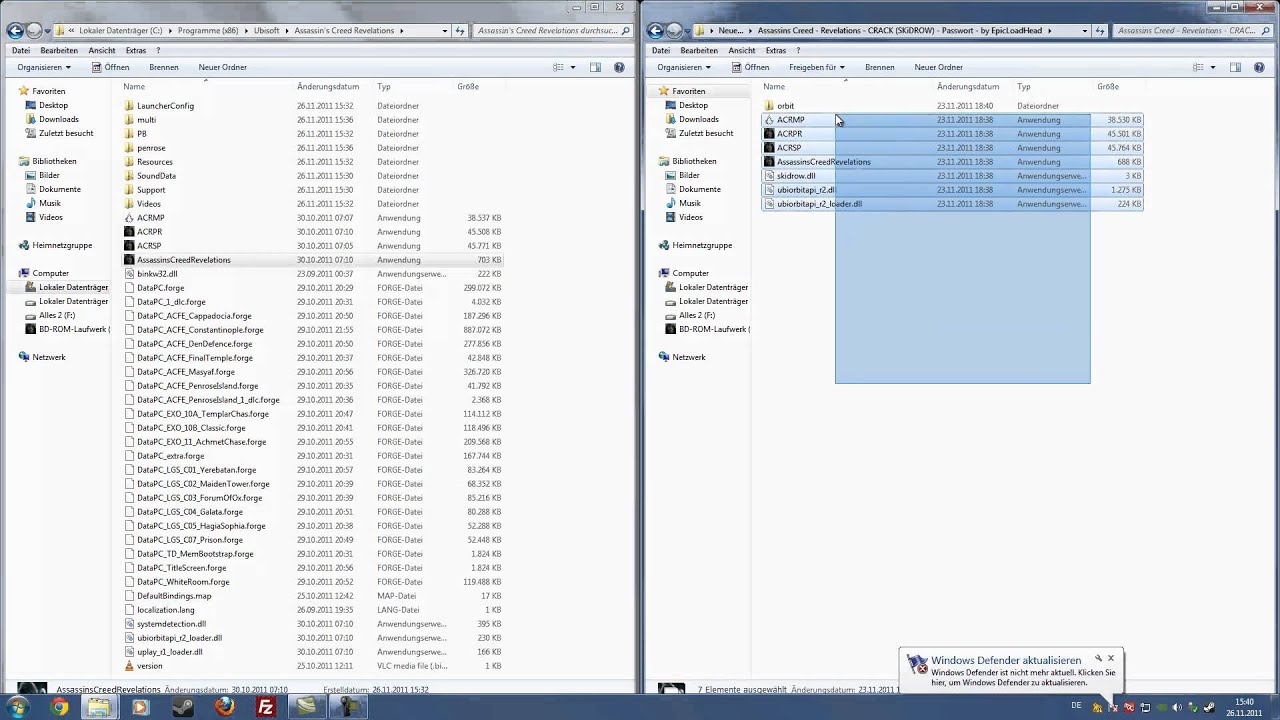
Task: Open Desktop favorite in right sidebar
Action: click(693, 106)
